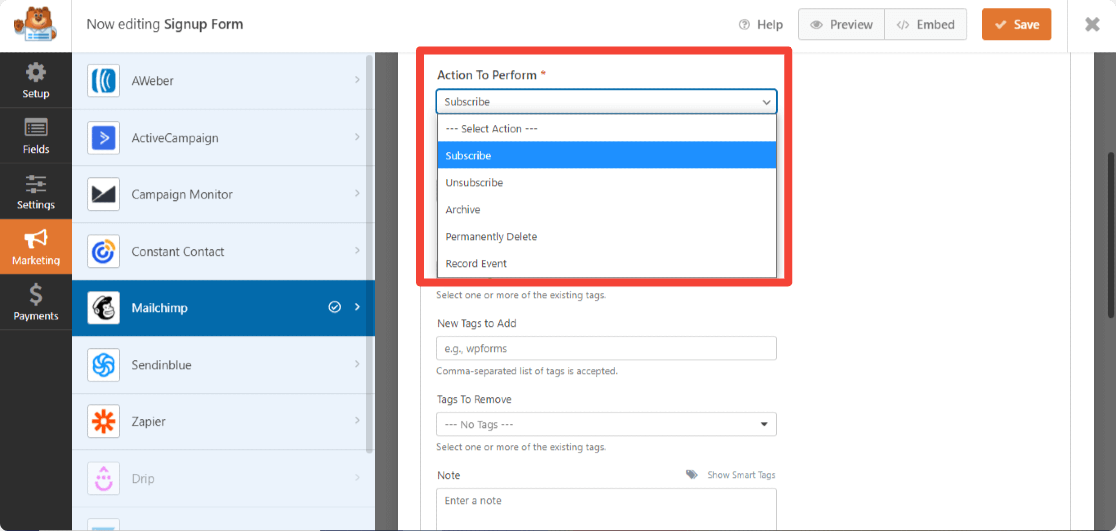Click the AWeber provider logo
Image resolution: width=1116 pixels, height=531 pixels.
tap(103, 81)
